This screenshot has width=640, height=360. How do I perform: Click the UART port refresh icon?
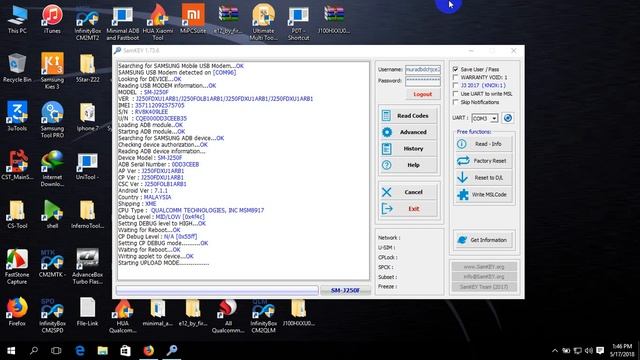click(507, 118)
